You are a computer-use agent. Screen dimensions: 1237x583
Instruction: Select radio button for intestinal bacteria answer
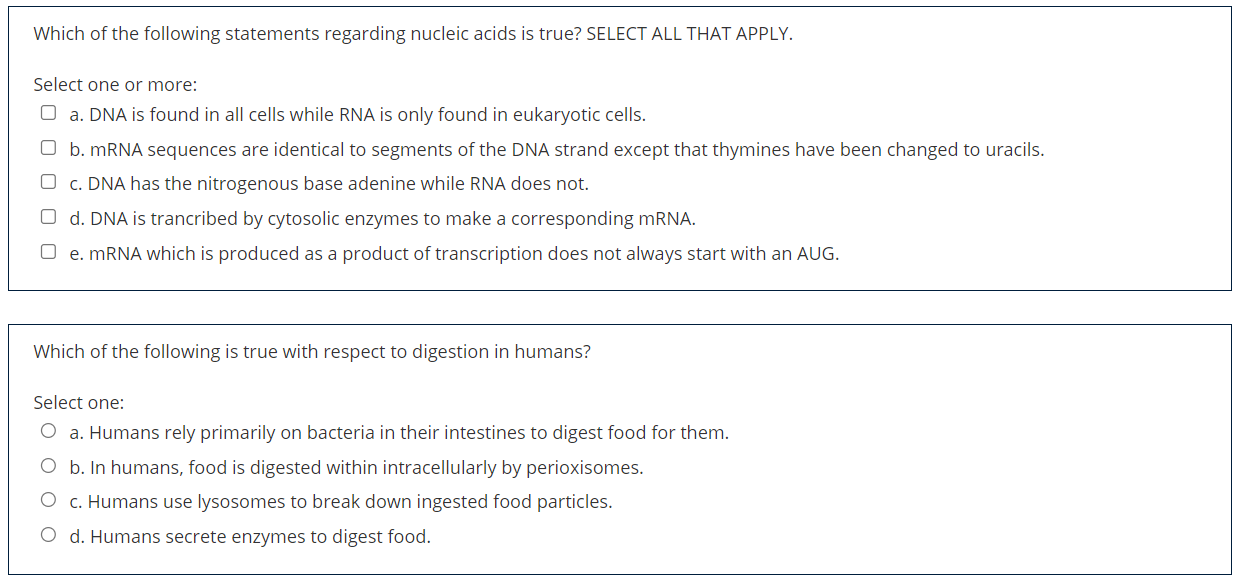tap(47, 430)
